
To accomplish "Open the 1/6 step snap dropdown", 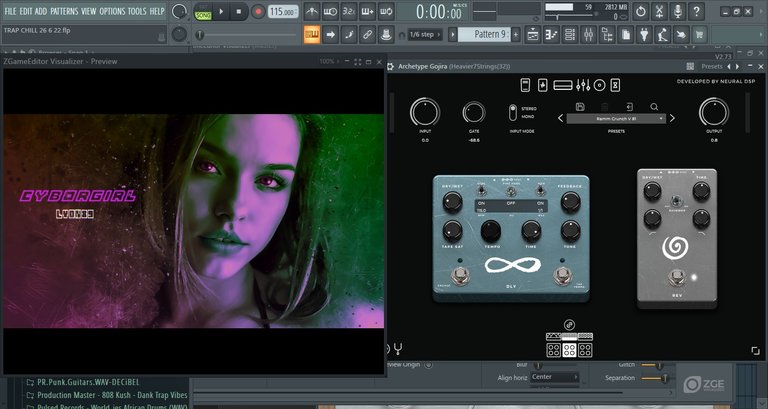I will [x=424, y=35].
